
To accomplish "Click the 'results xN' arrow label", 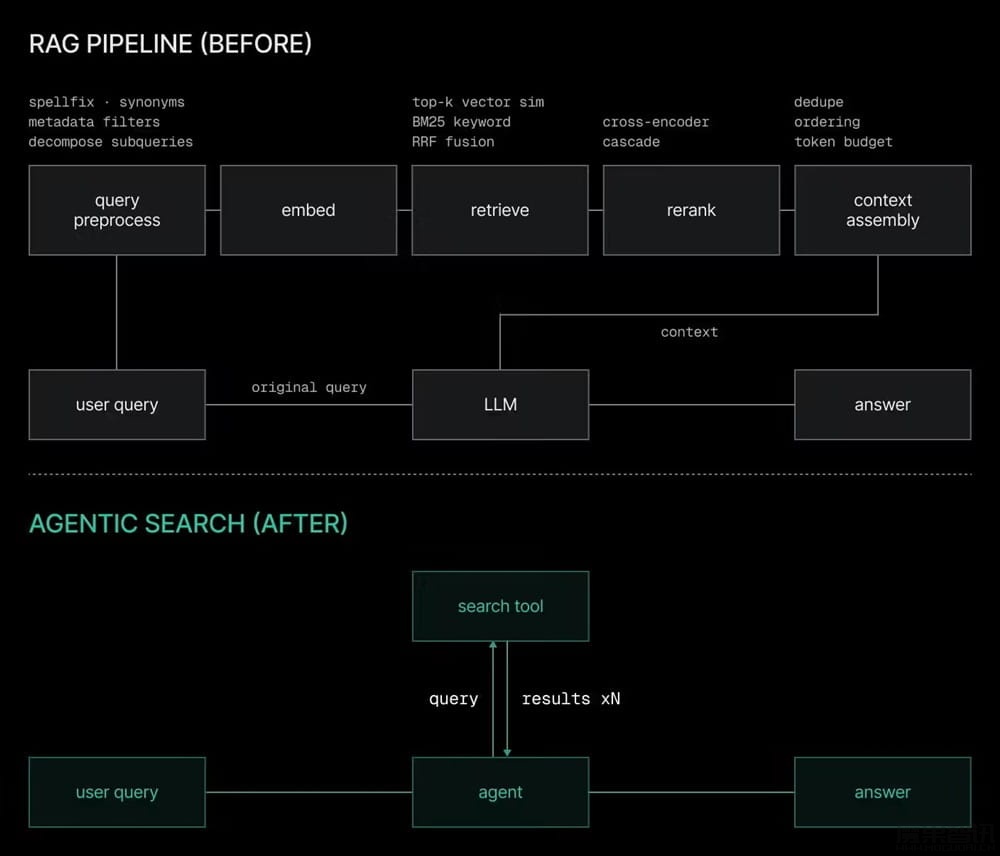I will (571, 699).
